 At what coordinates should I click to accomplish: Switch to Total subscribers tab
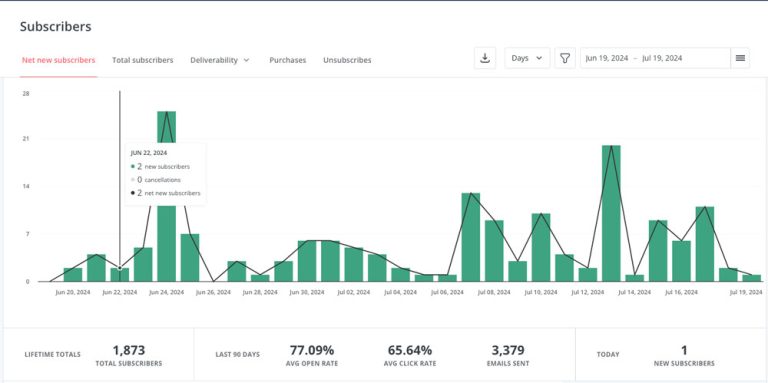(143, 60)
